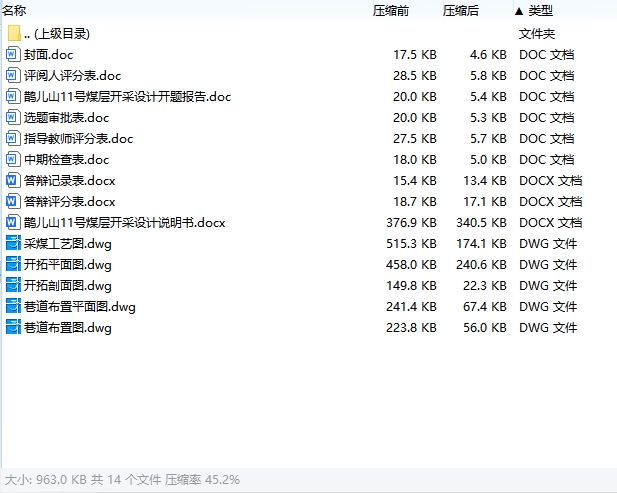The width and height of the screenshot is (617, 493).
Task: Click the 类型 column header text
Action: (x=541, y=11)
